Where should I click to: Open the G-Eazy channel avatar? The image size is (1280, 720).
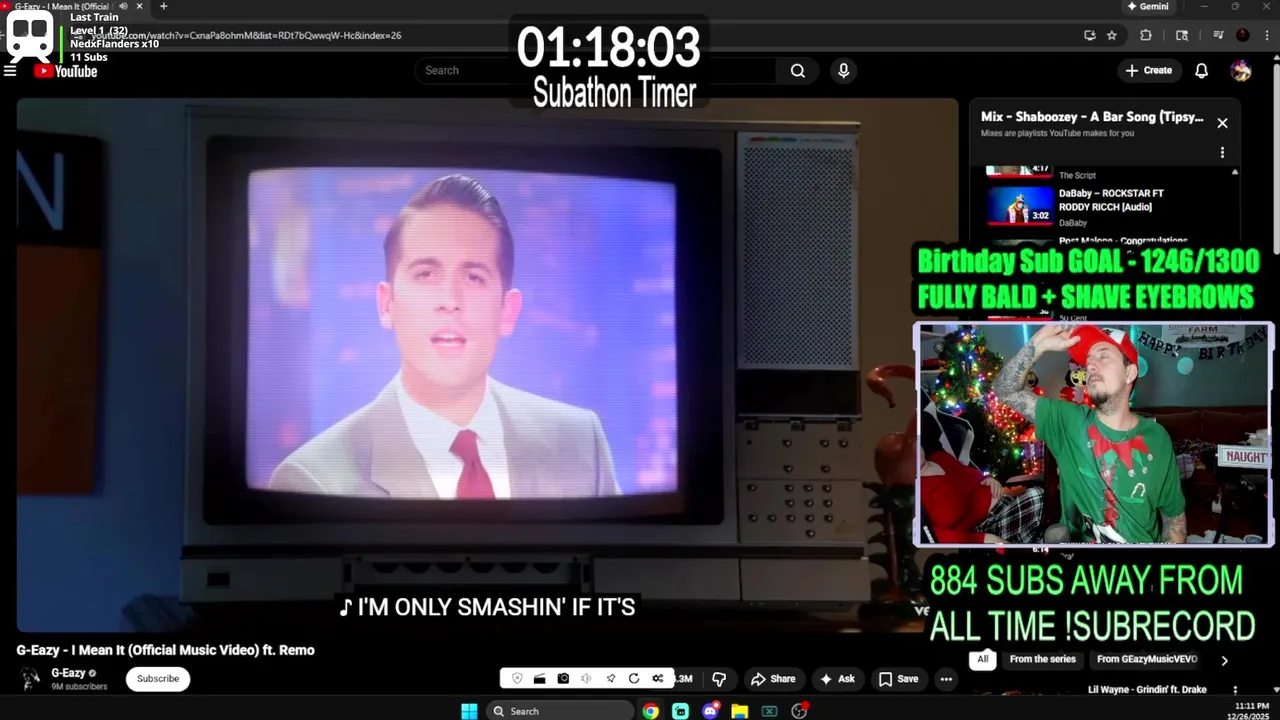(31, 679)
